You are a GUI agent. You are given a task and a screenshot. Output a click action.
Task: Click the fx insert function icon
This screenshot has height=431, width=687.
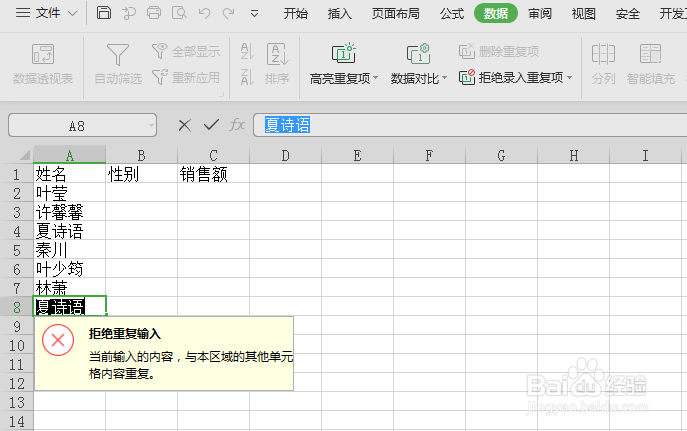click(237, 125)
